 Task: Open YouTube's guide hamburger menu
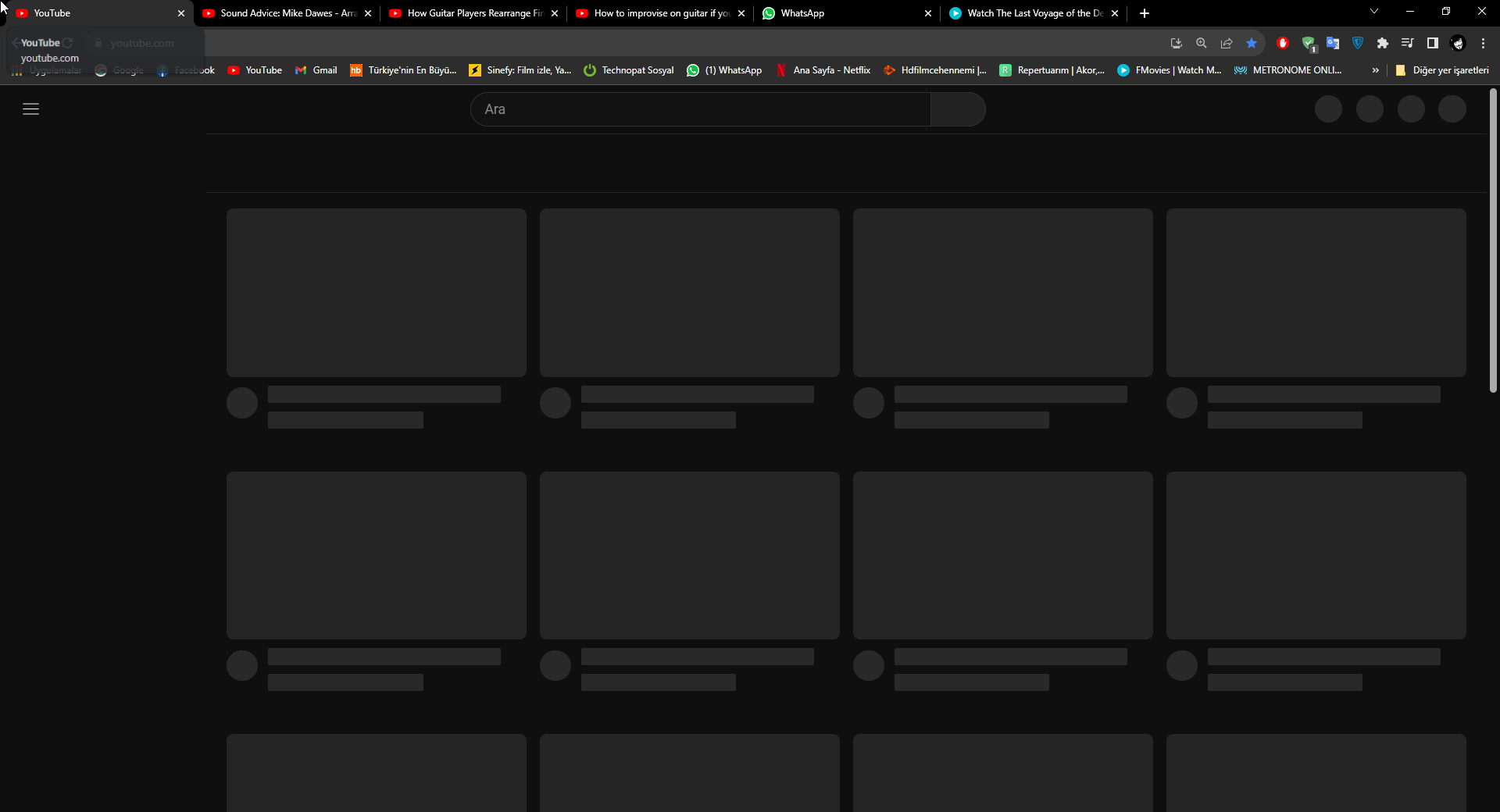[30, 109]
